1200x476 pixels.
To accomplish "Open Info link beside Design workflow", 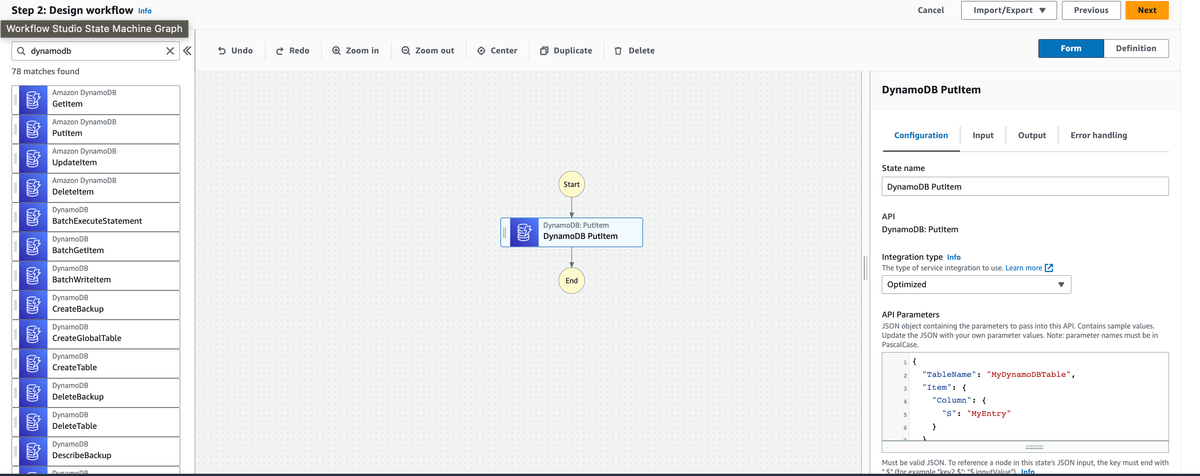I will [144, 10].
